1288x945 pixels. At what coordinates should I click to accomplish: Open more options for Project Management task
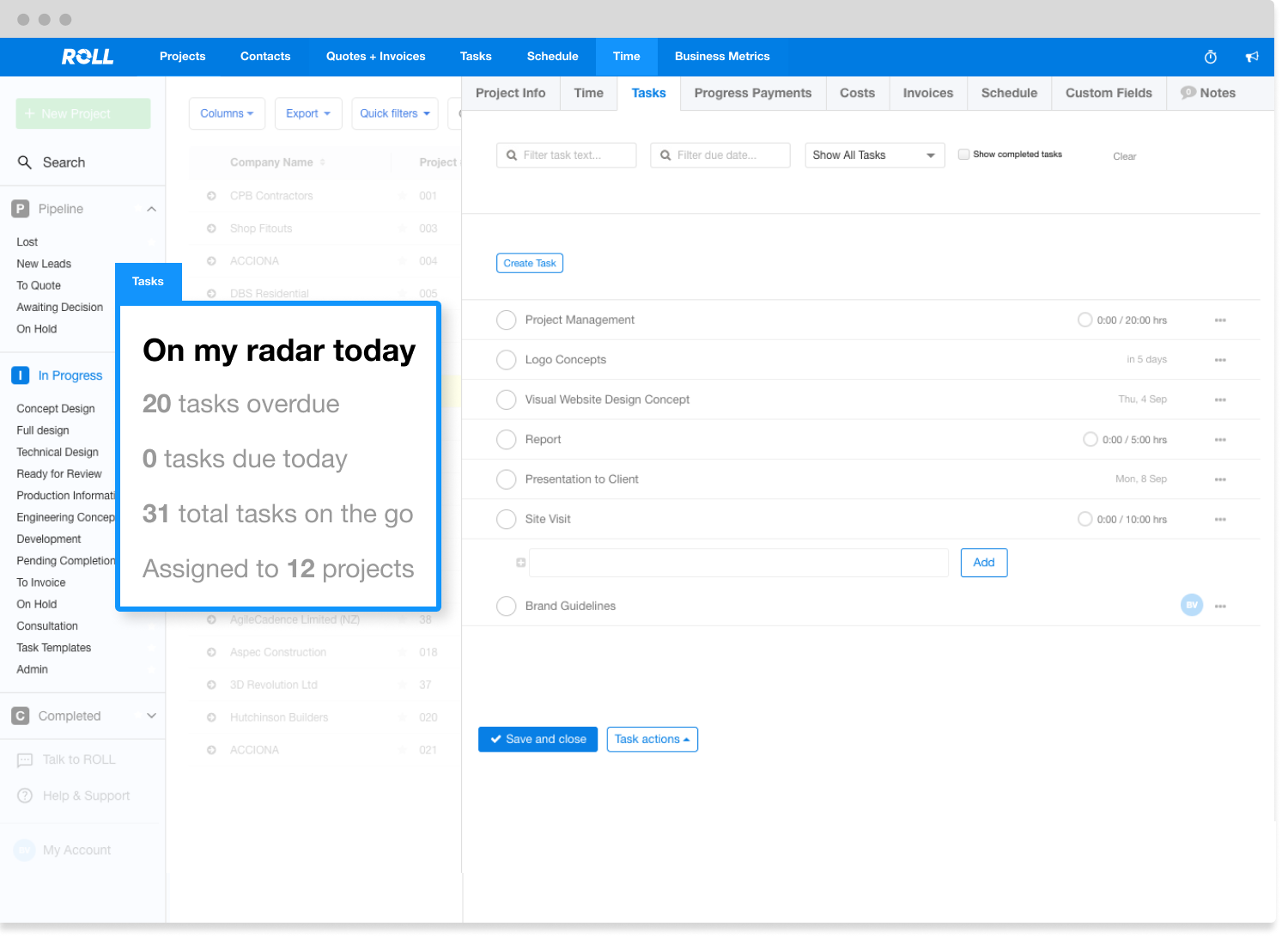1220,320
